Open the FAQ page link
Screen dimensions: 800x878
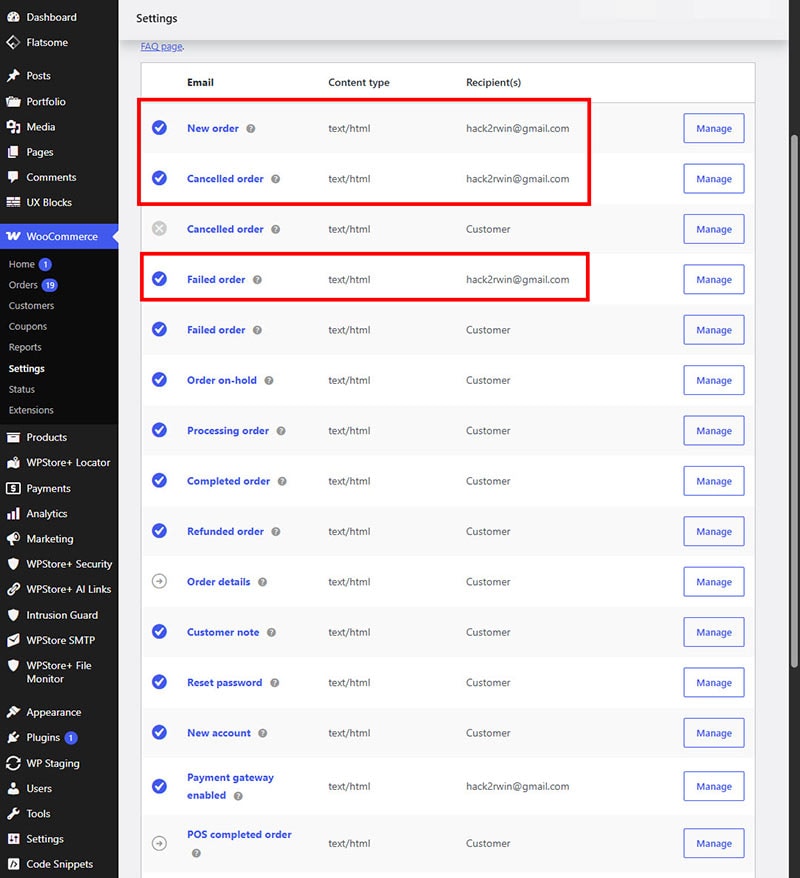pyautogui.click(x=161, y=46)
